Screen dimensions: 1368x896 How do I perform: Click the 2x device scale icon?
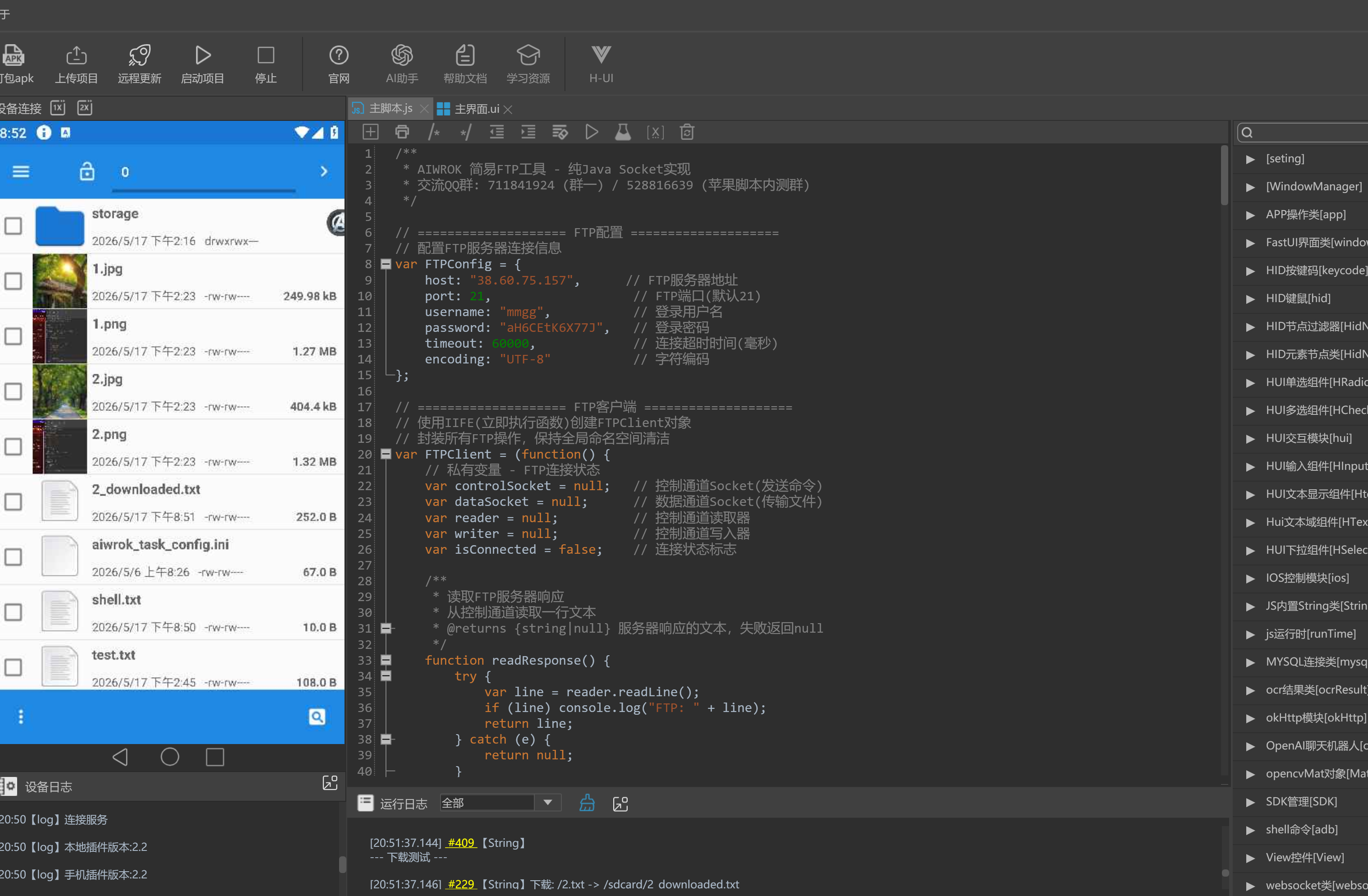tap(85, 107)
